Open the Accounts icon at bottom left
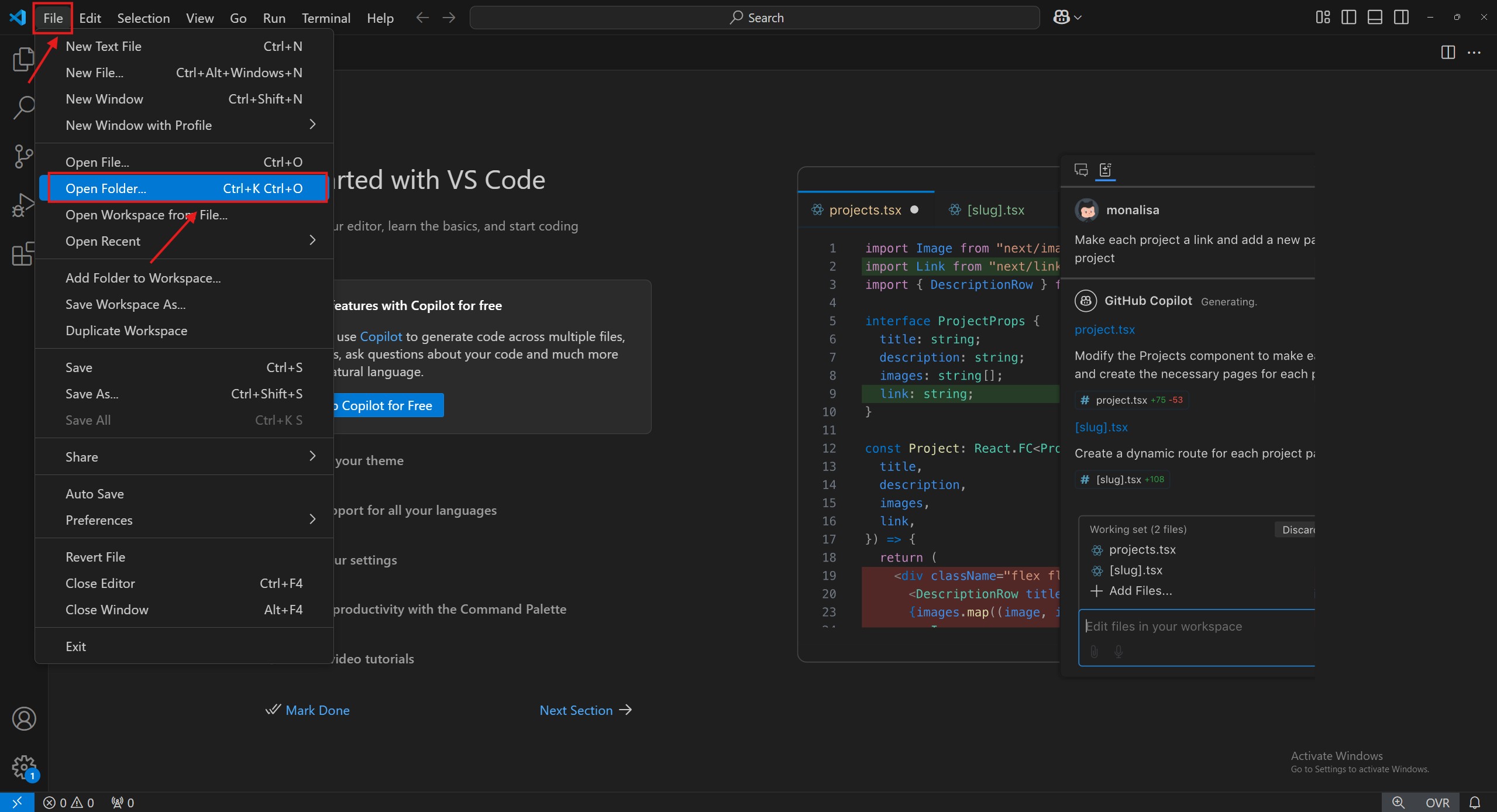The image size is (1497, 812). 24,719
